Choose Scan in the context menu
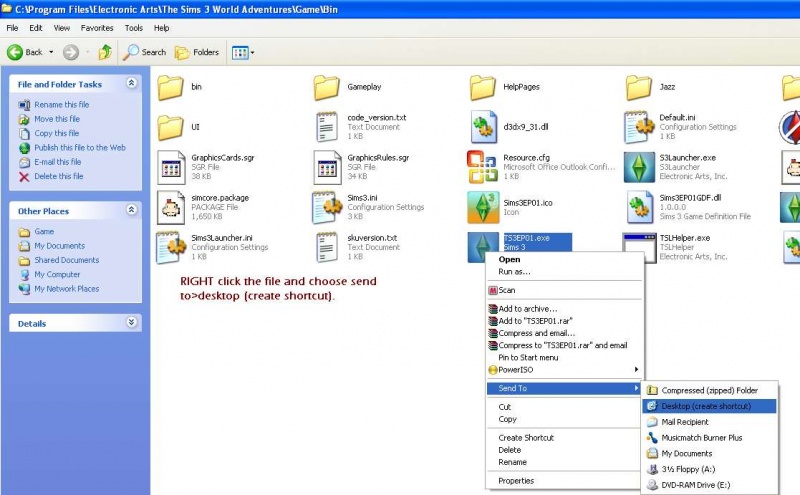Screen dimensions: 800x495 tap(565, 290)
